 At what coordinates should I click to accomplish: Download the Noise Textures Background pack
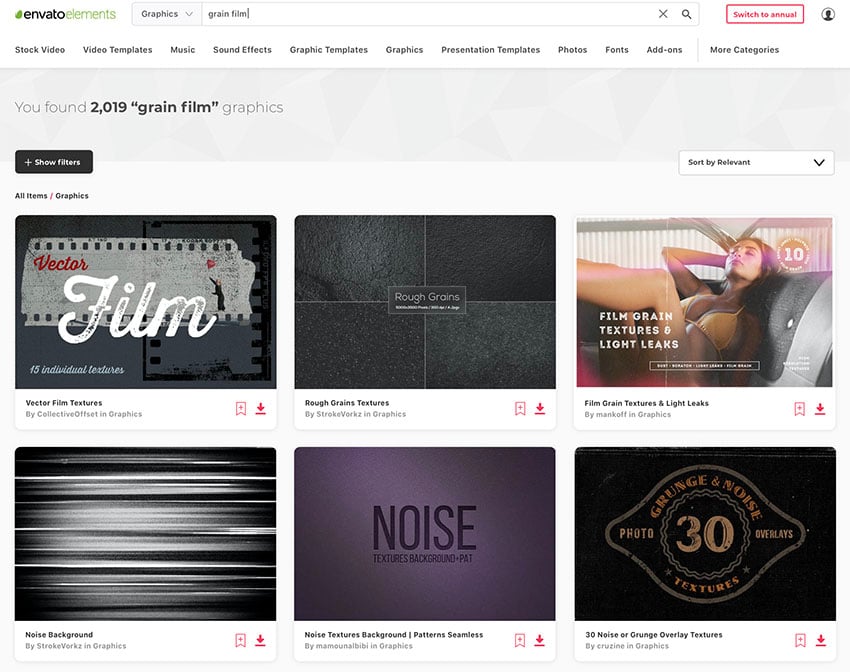click(540, 640)
